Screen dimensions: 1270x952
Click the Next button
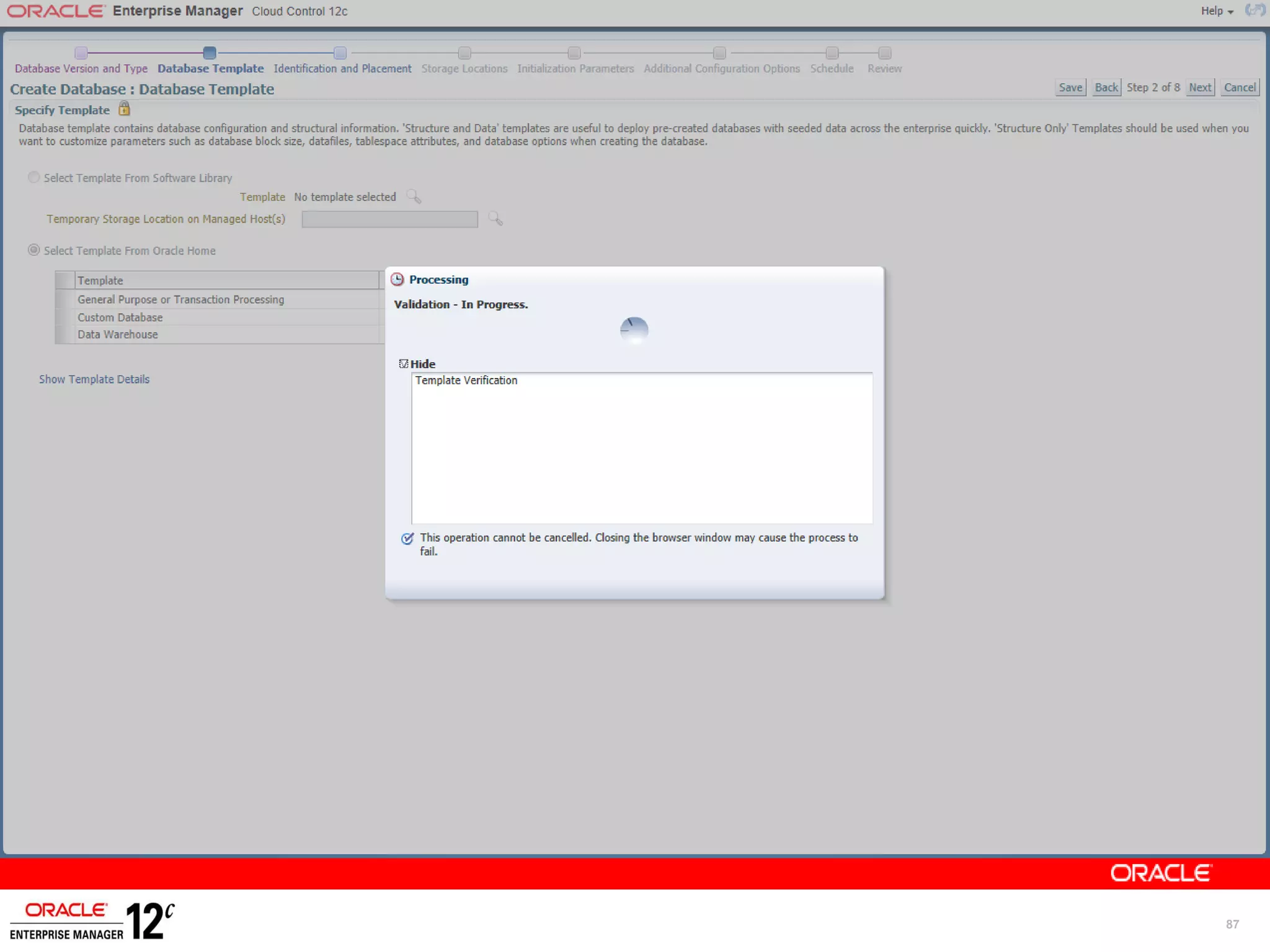pyautogui.click(x=1200, y=87)
